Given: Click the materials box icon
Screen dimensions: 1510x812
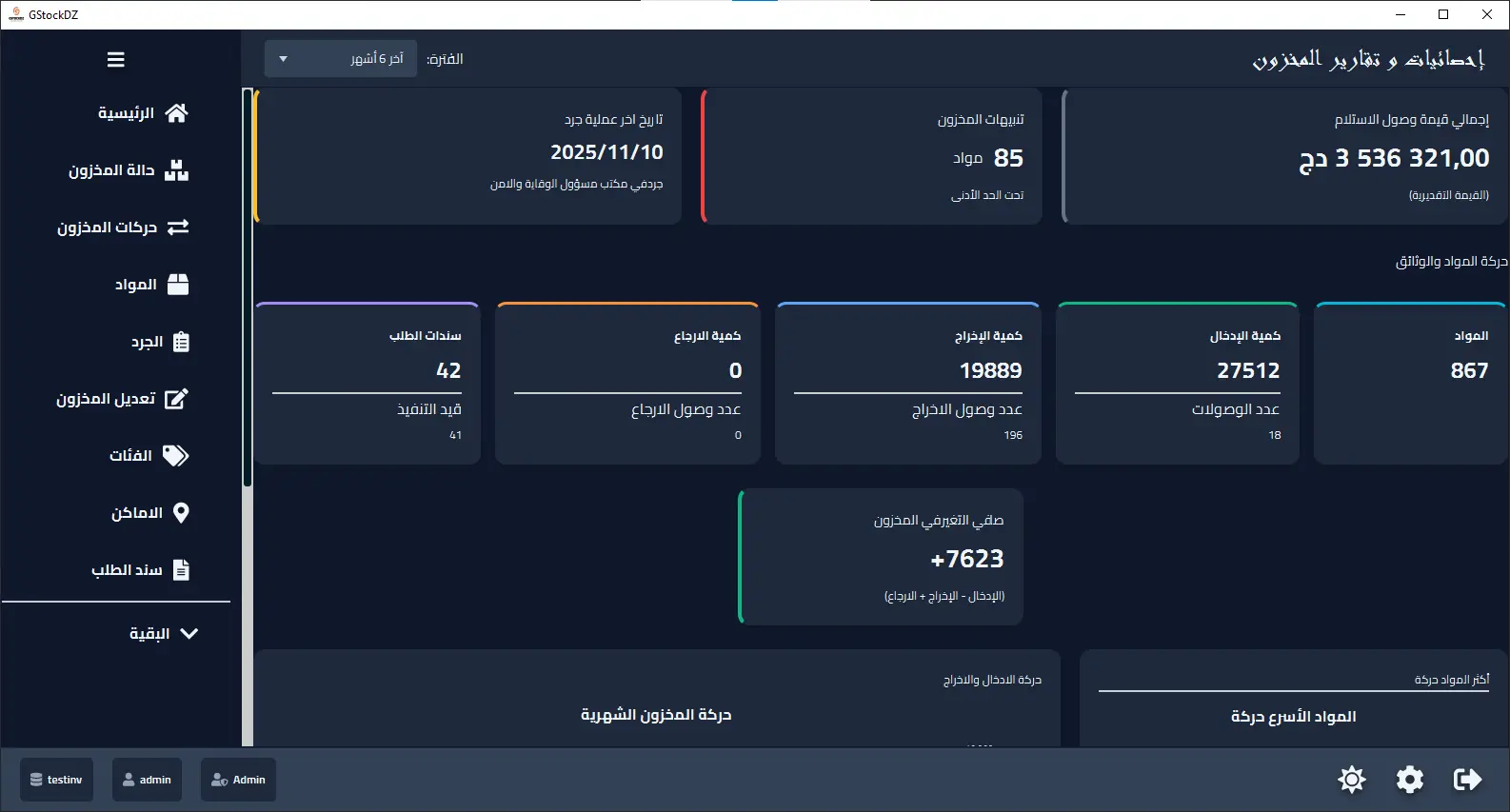Looking at the screenshot, I should (x=178, y=285).
